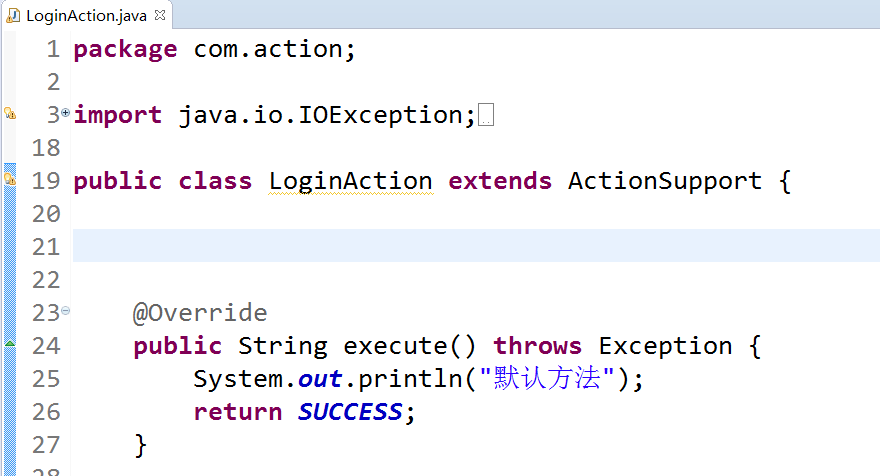Click line number 21 in the ruler
This screenshot has height=476, width=880.
point(46,247)
